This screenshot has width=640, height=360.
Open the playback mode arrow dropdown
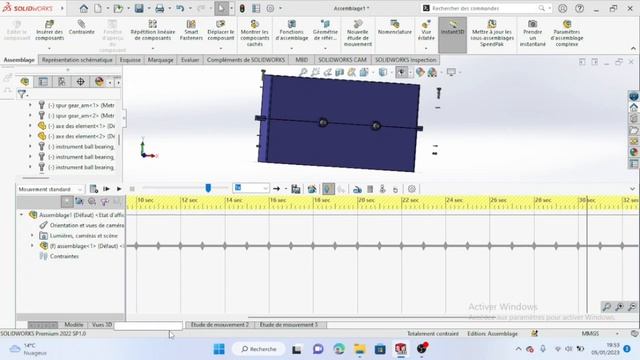[285, 189]
